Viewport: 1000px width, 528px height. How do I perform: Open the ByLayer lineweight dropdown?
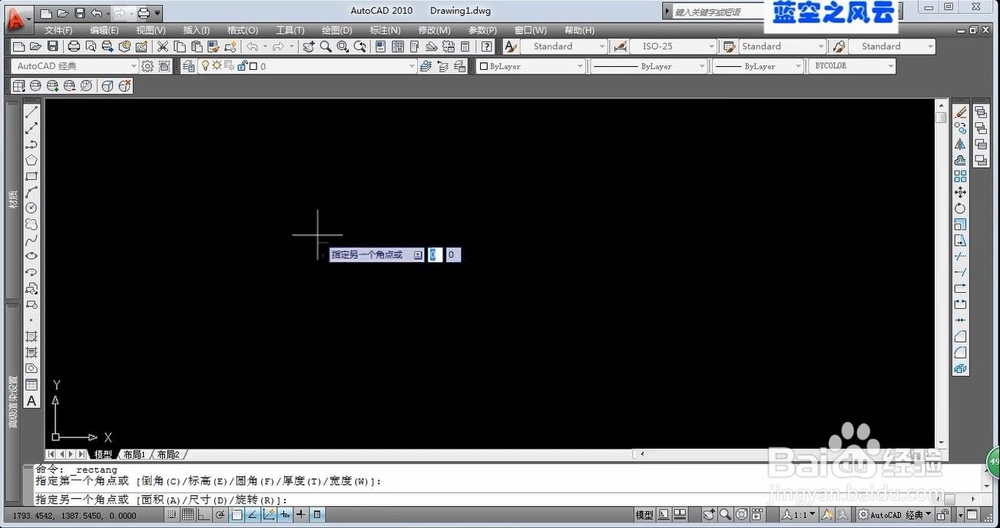pos(758,66)
